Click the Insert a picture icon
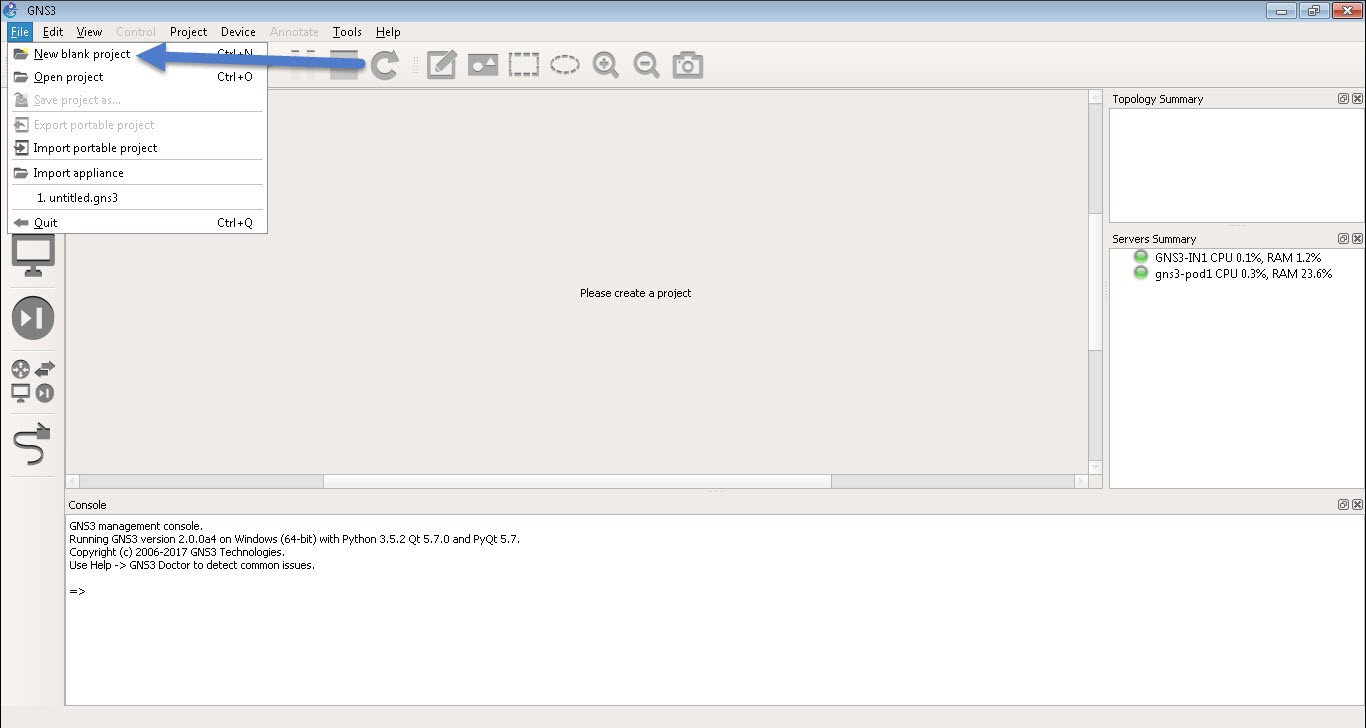The height and width of the screenshot is (728, 1366). pyautogui.click(x=483, y=65)
